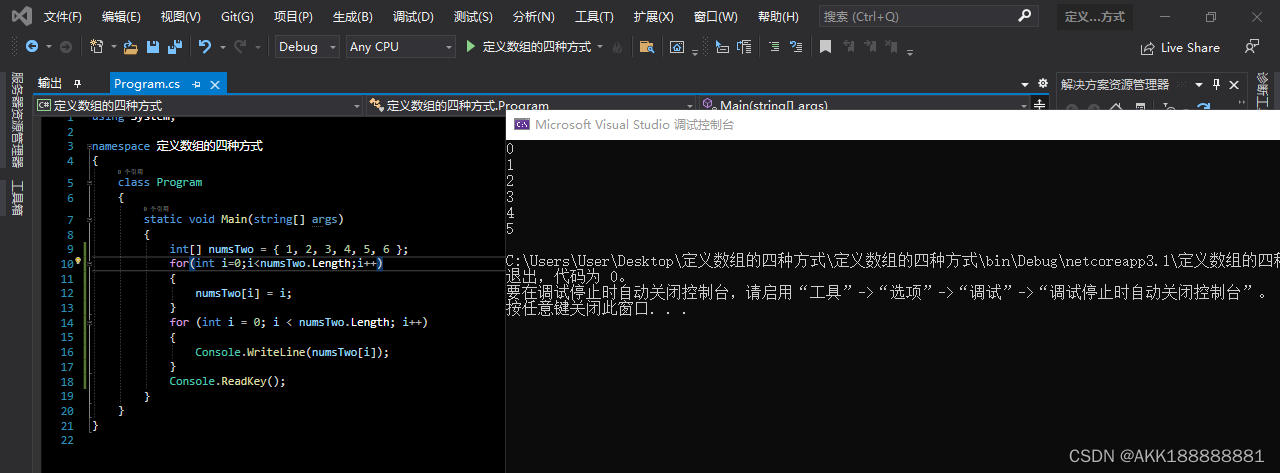Pin the Solution Explorer panel

tap(1216, 84)
